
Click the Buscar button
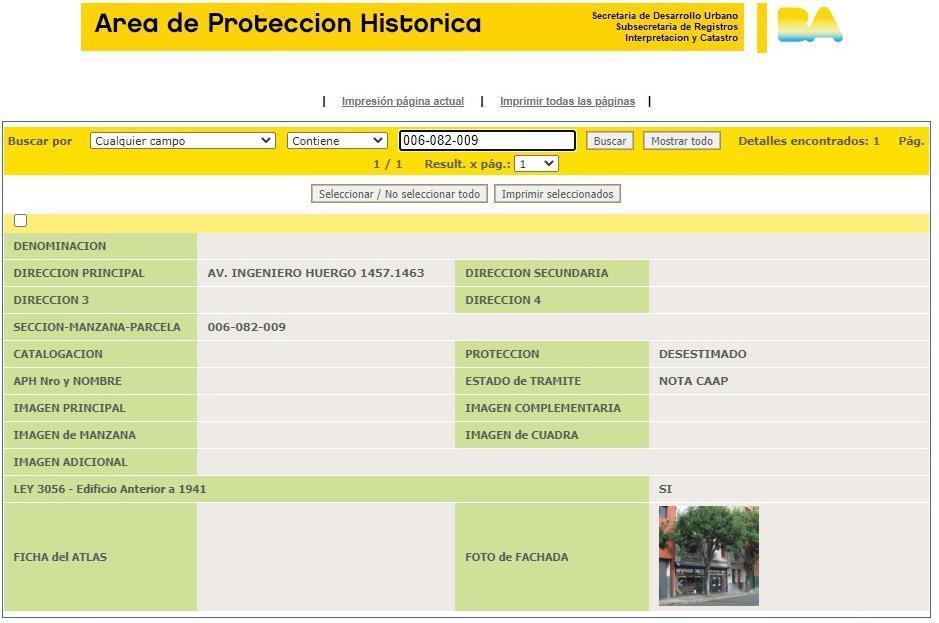(610, 141)
